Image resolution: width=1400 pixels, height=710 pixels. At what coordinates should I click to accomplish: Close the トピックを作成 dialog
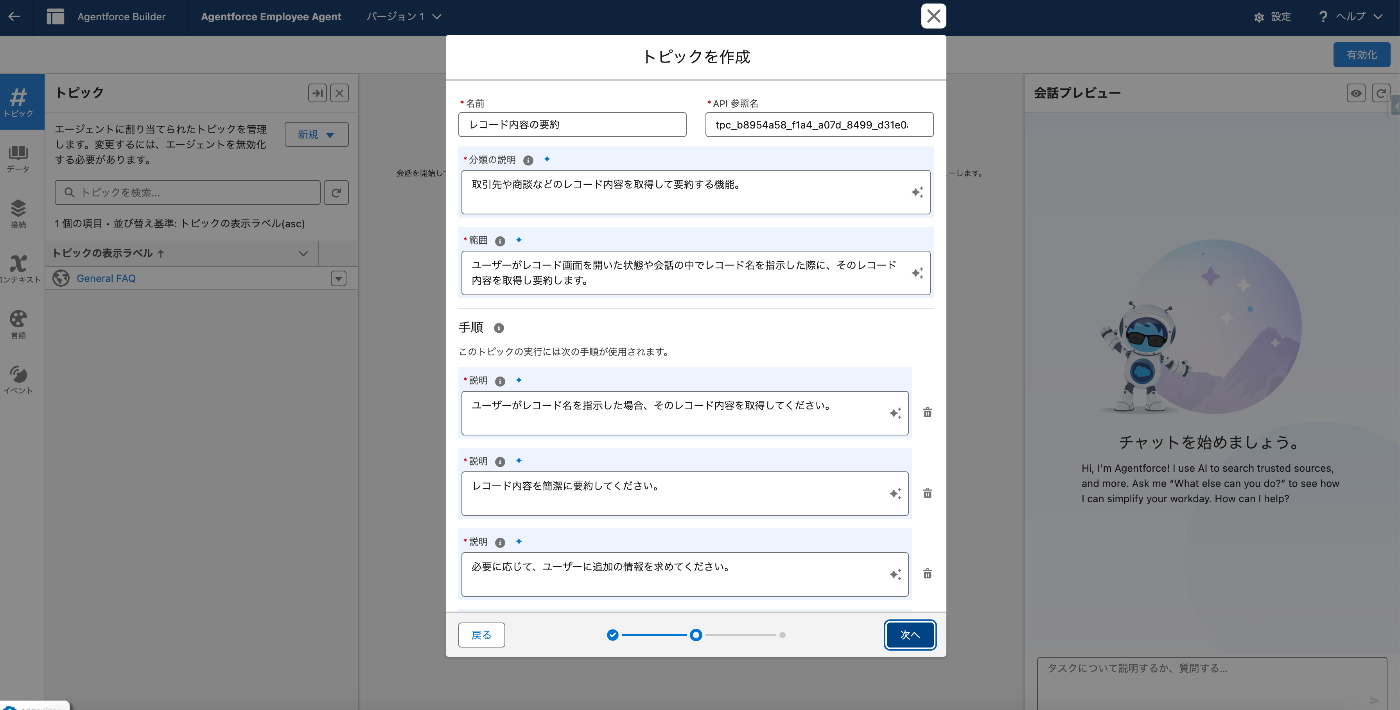[933, 16]
